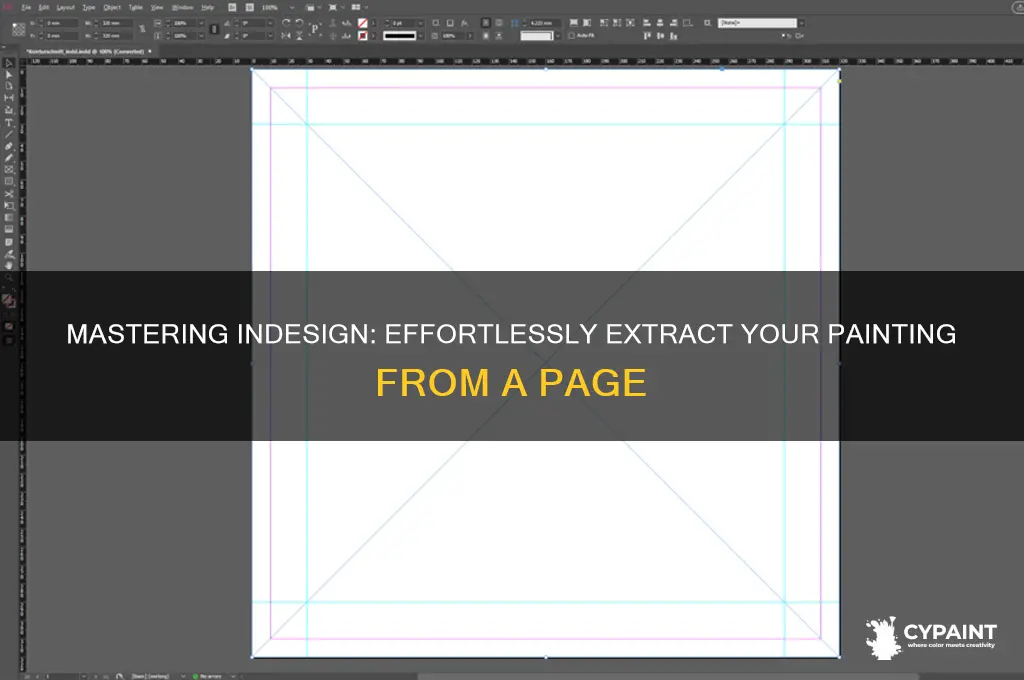The width and height of the screenshot is (1024, 680).
Task: Open the Arrange Documents dropdown
Action: point(359,7)
